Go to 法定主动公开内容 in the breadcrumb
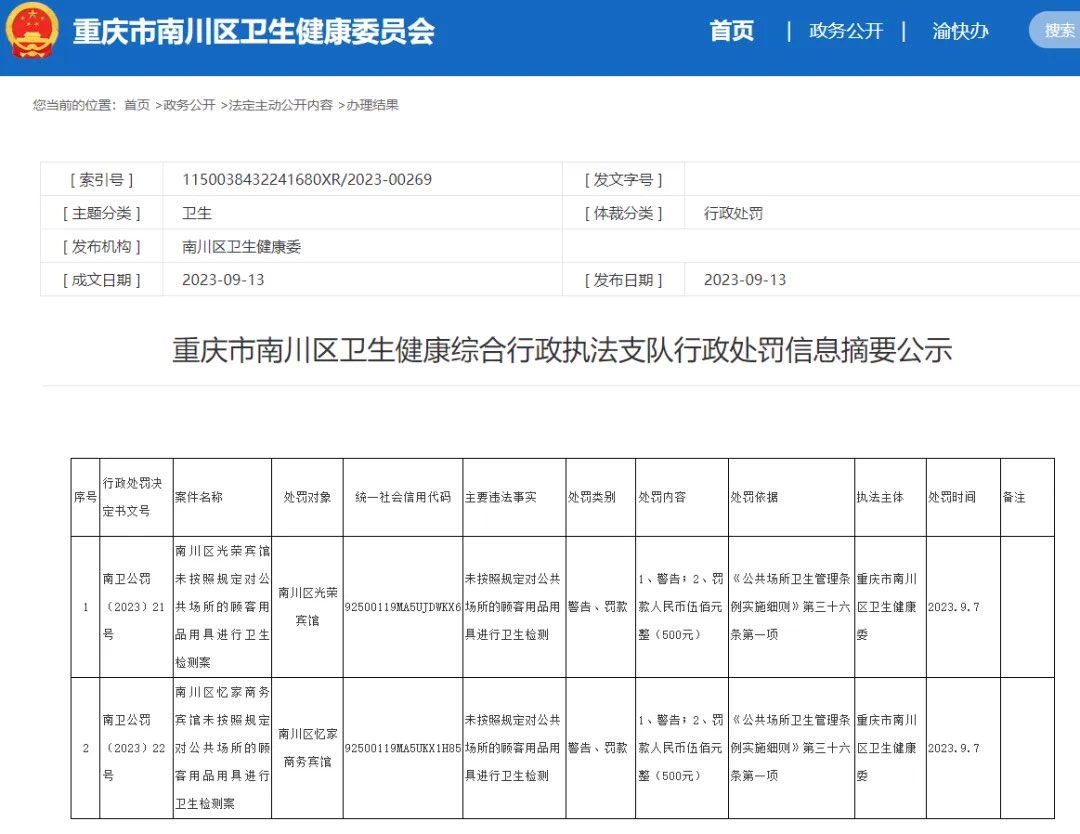1080x834 pixels. coord(280,105)
